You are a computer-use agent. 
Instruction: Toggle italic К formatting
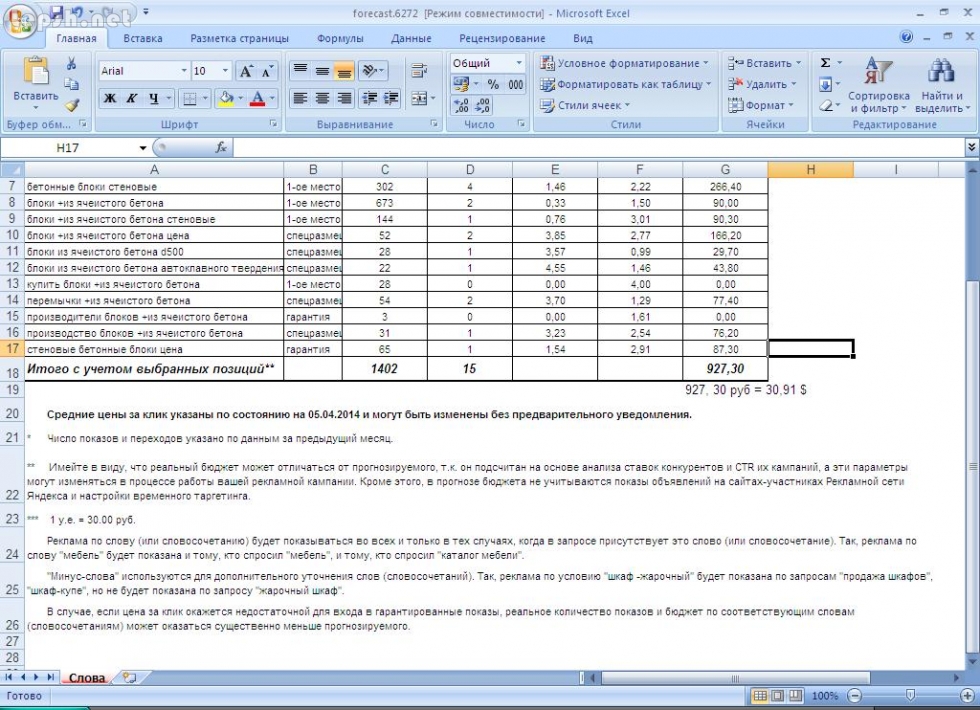coord(132,99)
